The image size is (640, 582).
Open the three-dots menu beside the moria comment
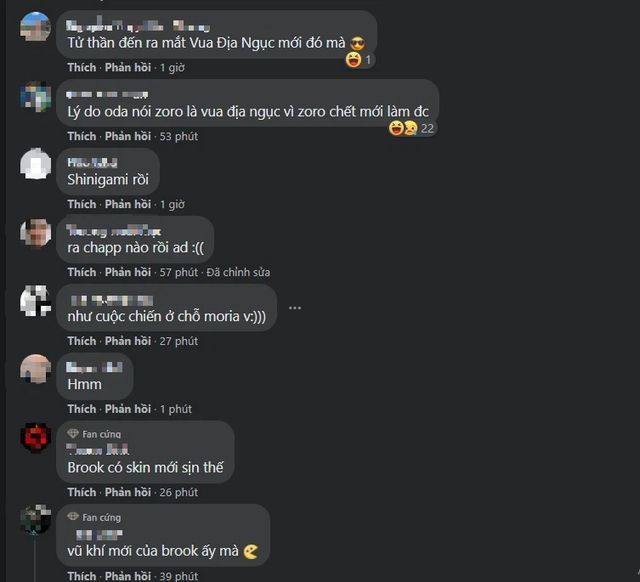[295, 308]
